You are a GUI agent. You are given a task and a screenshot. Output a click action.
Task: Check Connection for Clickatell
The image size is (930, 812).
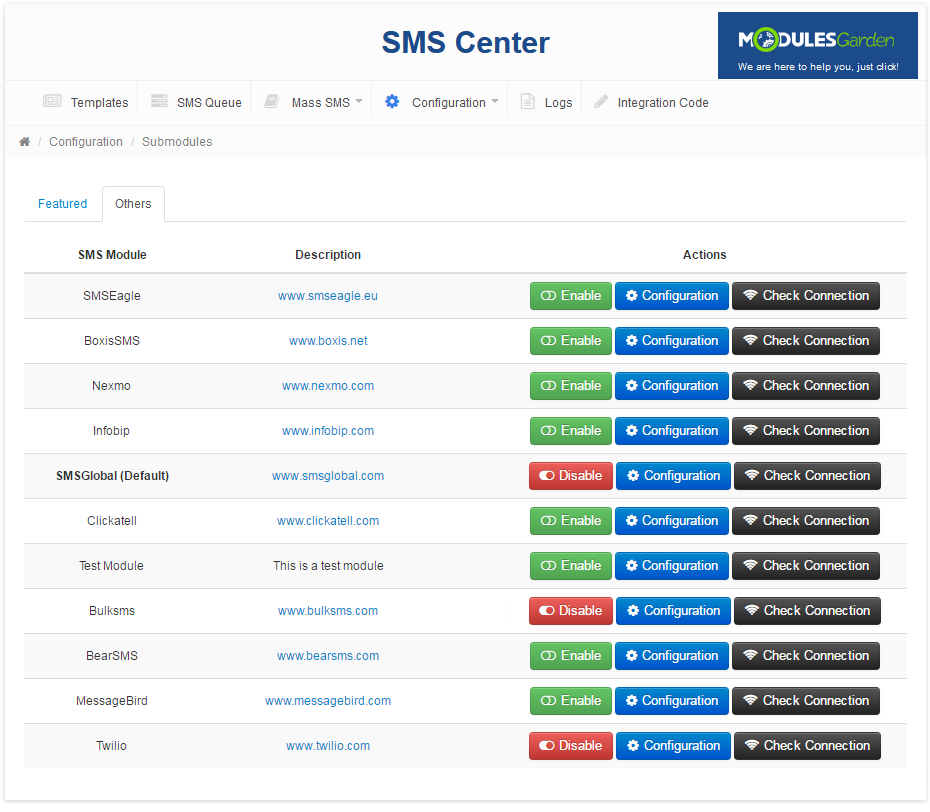click(805, 521)
